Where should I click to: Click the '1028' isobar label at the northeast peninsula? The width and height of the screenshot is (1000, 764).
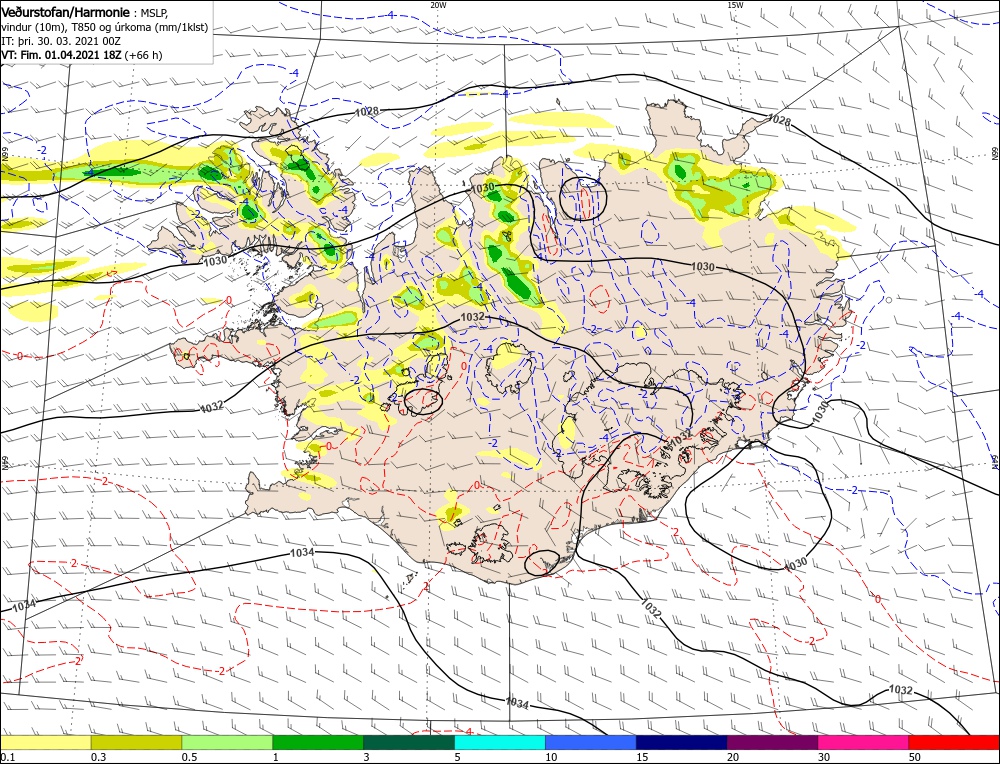779,120
